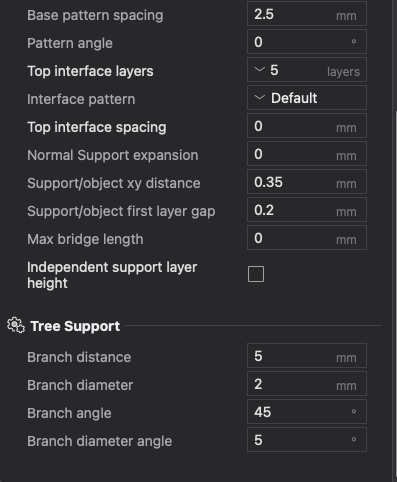
Task: Select the Pattern angle value field
Action: point(307,42)
